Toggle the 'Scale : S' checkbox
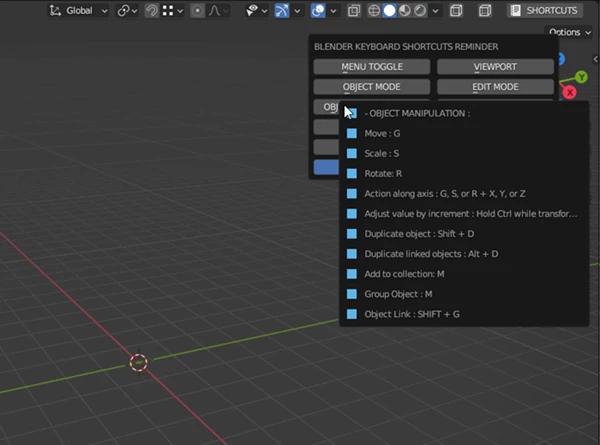 [352, 153]
